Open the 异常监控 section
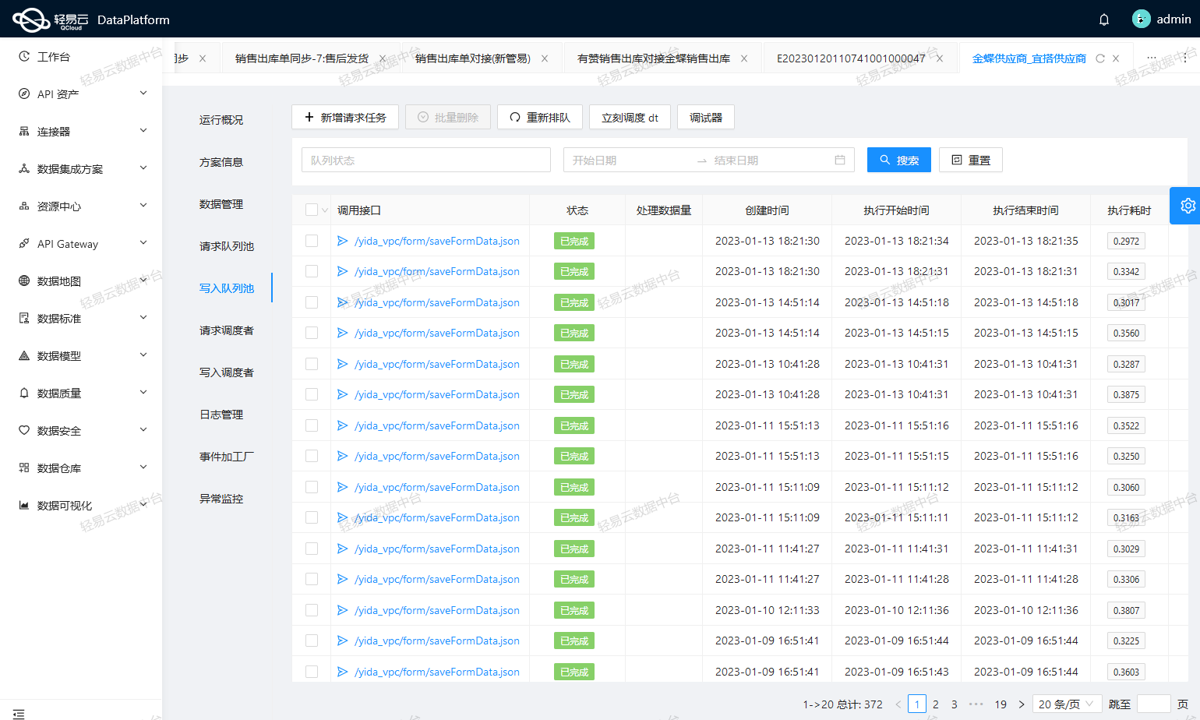The height and width of the screenshot is (720, 1200). 221,498
